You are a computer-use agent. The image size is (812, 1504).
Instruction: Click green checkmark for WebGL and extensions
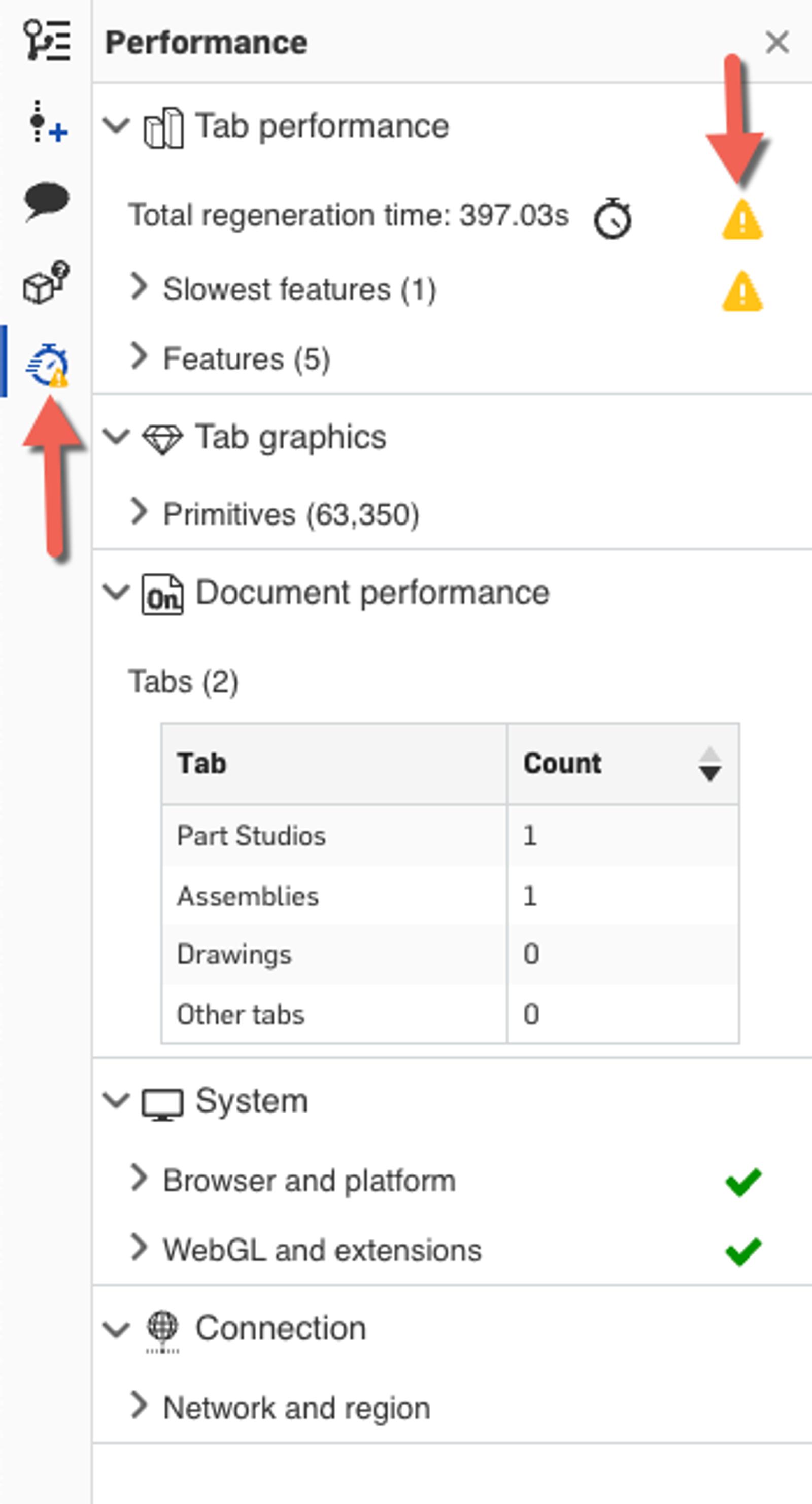point(742,1251)
